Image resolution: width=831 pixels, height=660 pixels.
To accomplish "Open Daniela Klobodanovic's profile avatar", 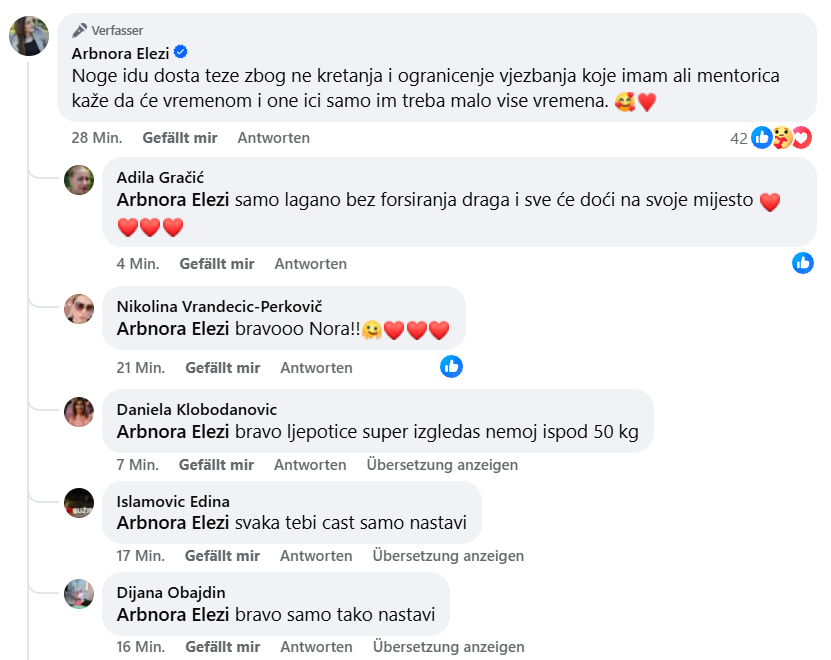I will 79,411.
